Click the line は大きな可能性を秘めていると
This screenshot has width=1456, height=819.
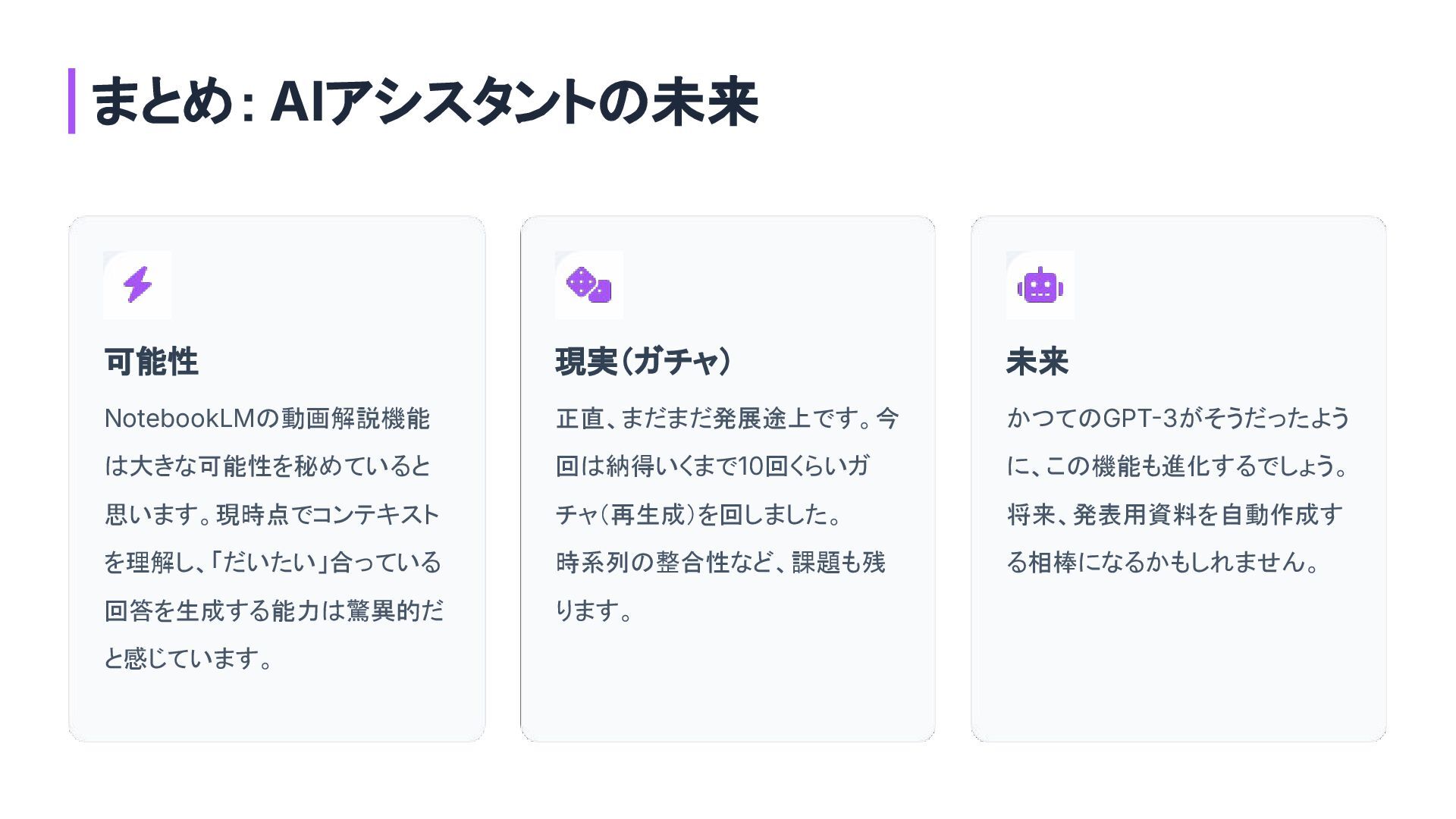(x=268, y=466)
